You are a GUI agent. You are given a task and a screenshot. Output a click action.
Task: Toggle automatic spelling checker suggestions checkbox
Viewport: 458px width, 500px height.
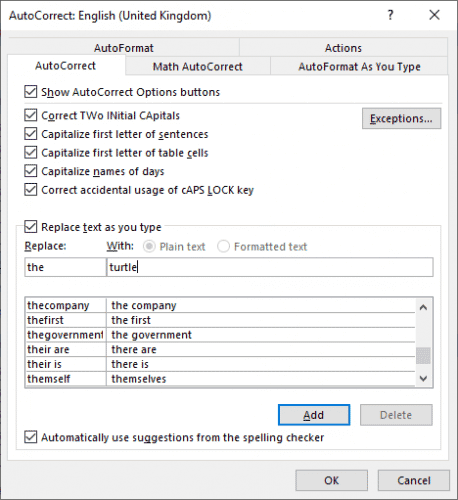point(31,437)
